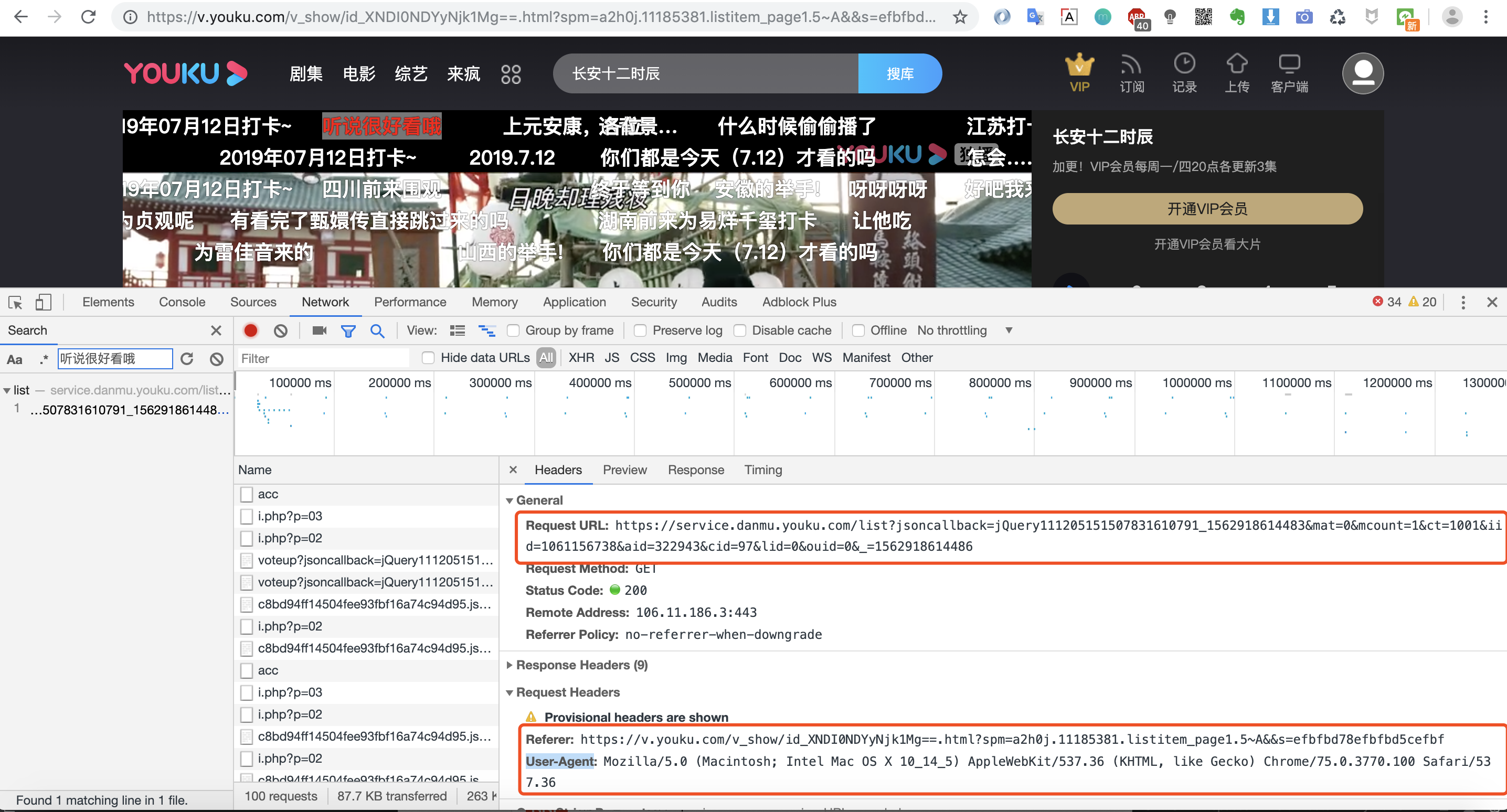The image size is (1507, 812).
Task: Switch to the Preview tab
Action: click(625, 470)
